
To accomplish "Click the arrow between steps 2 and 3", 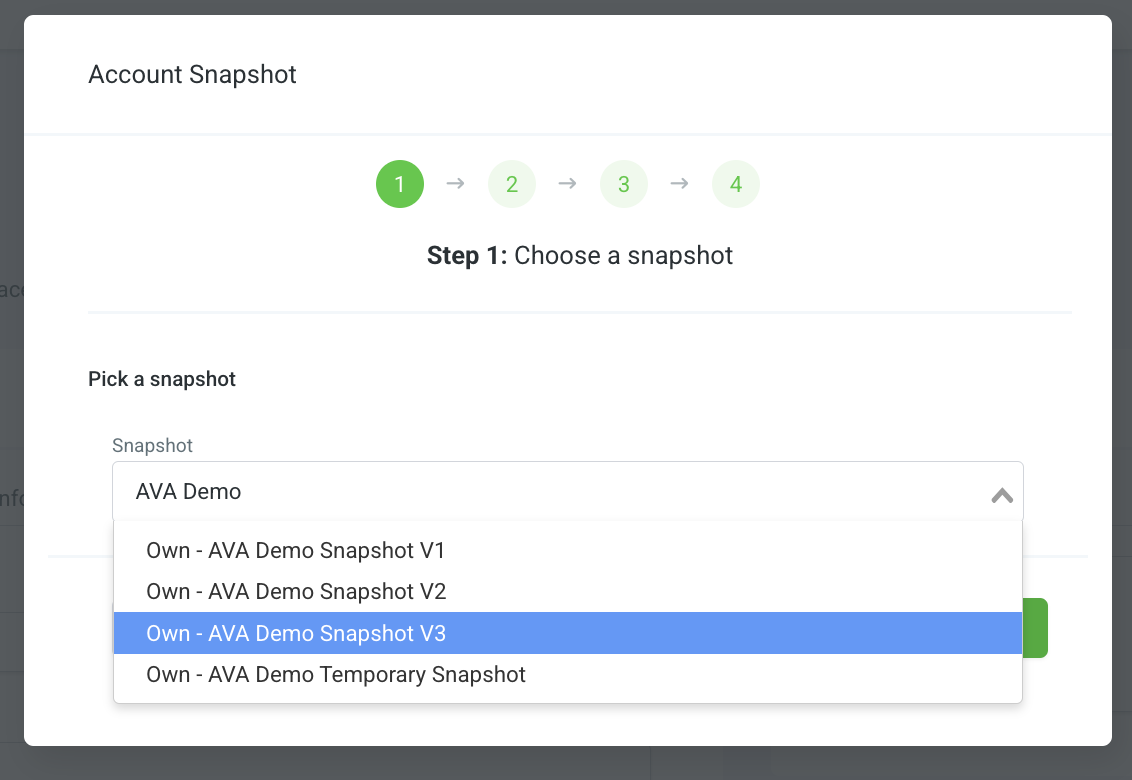I will point(567,183).
